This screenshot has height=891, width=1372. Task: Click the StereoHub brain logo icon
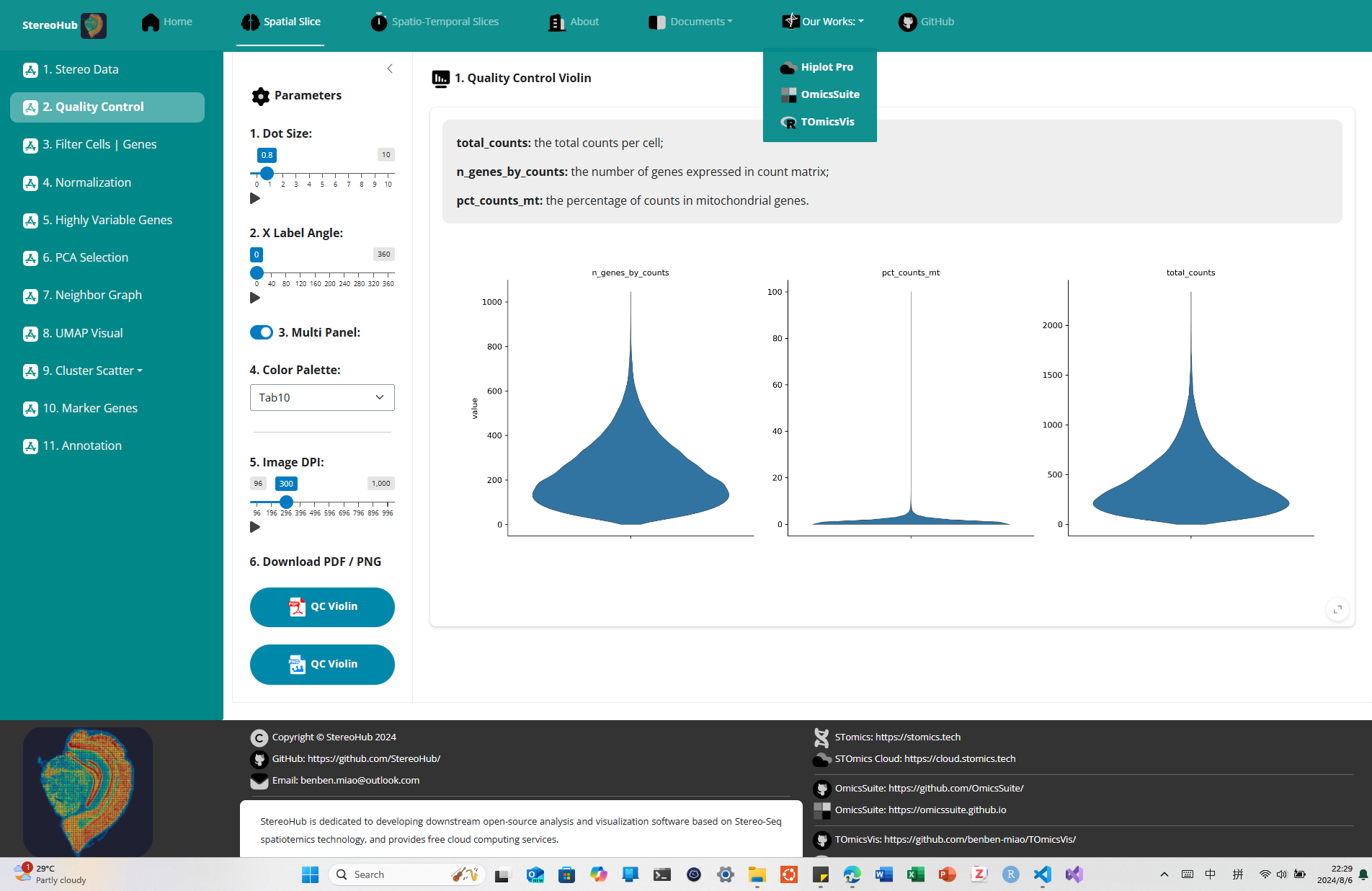click(94, 25)
